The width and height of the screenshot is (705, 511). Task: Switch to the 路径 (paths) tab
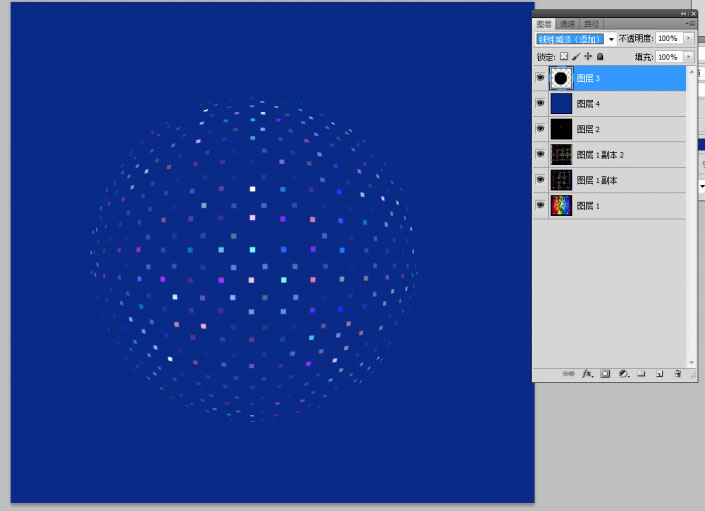pos(591,24)
